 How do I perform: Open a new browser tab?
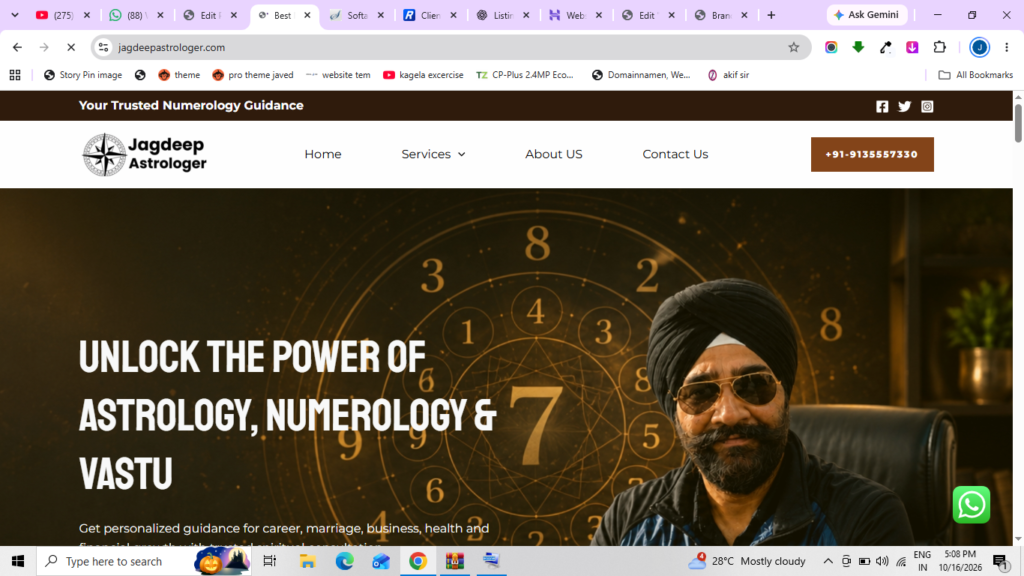[x=771, y=15]
